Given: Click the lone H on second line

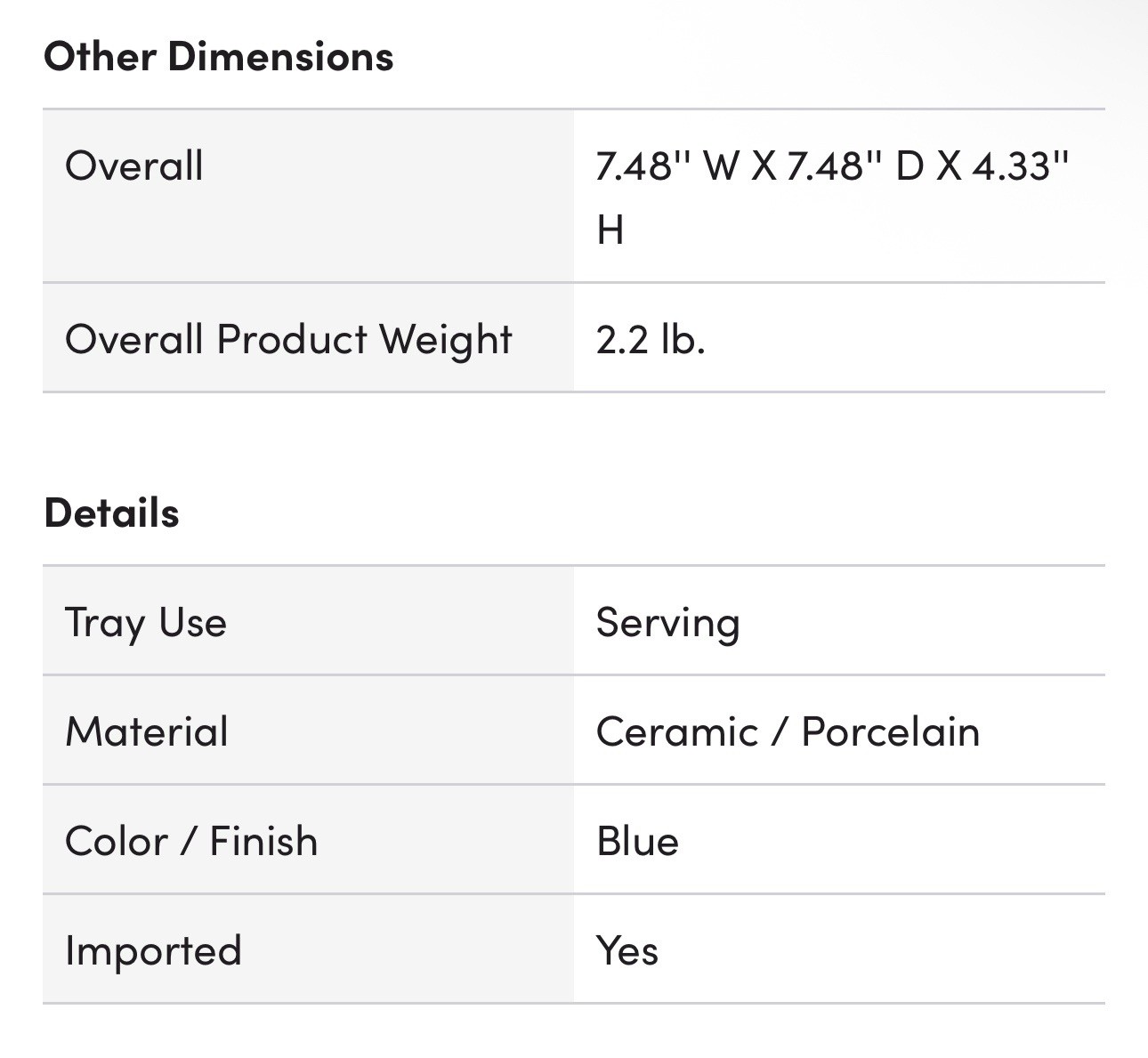Looking at the screenshot, I should (x=610, y=230).
